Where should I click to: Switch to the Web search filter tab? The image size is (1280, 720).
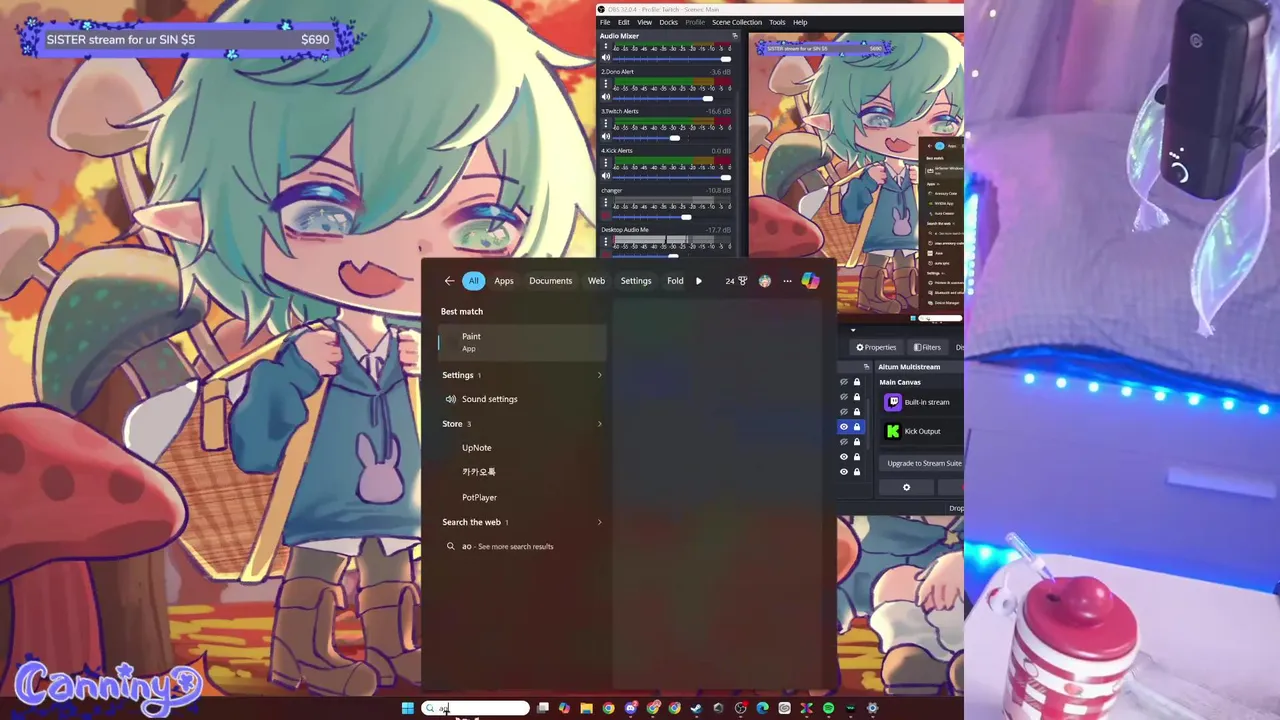(596, 281)
